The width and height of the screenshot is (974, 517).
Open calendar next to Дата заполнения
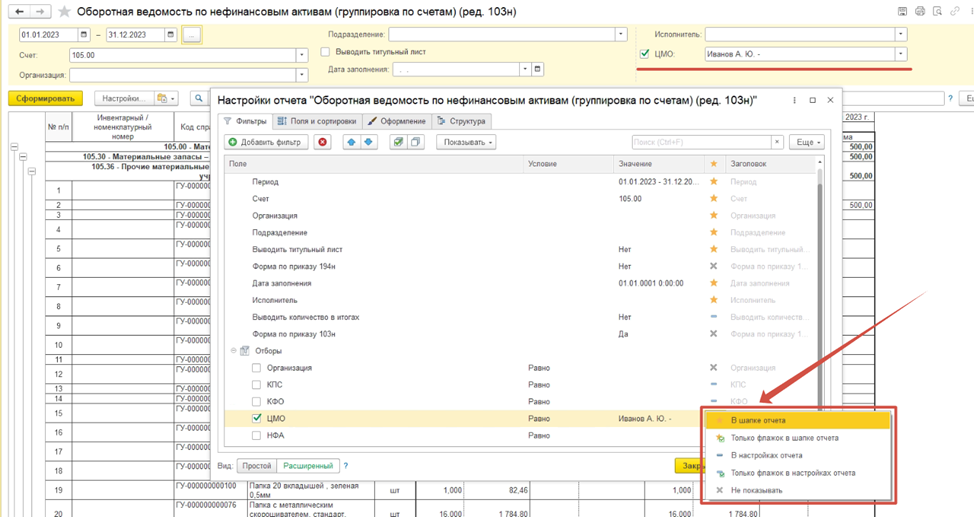click(538, 69)
